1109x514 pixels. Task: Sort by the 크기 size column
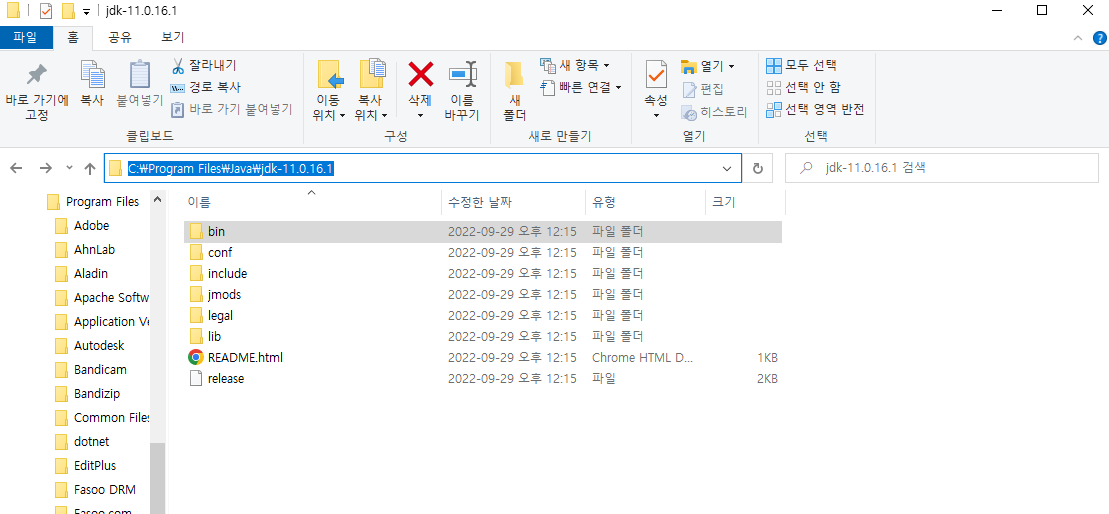745,202
